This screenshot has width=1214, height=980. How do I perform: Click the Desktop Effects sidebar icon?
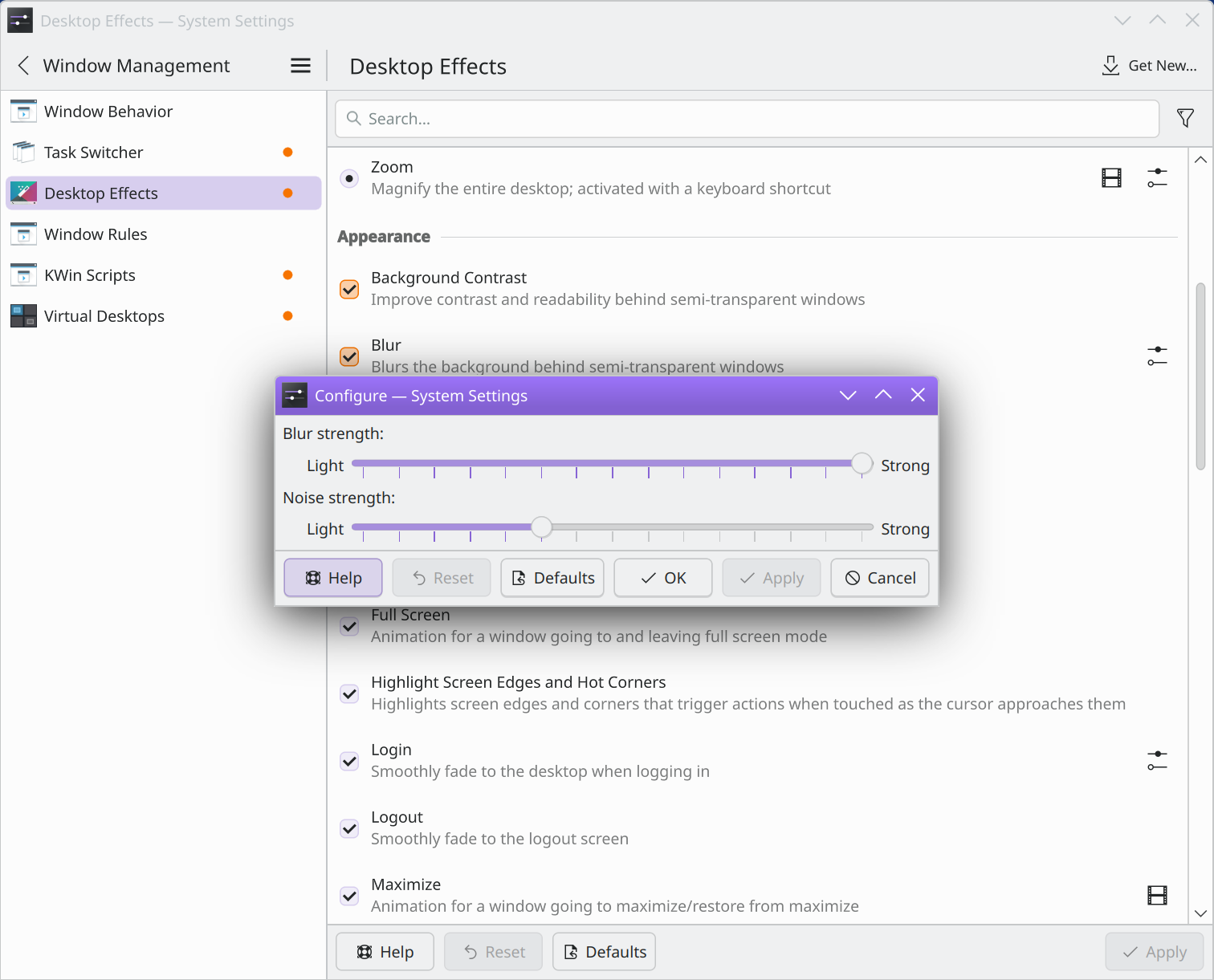(x=23, y=193)
